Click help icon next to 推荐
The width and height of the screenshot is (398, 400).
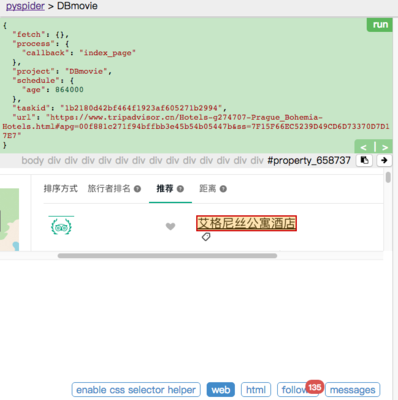click(180, 189)
